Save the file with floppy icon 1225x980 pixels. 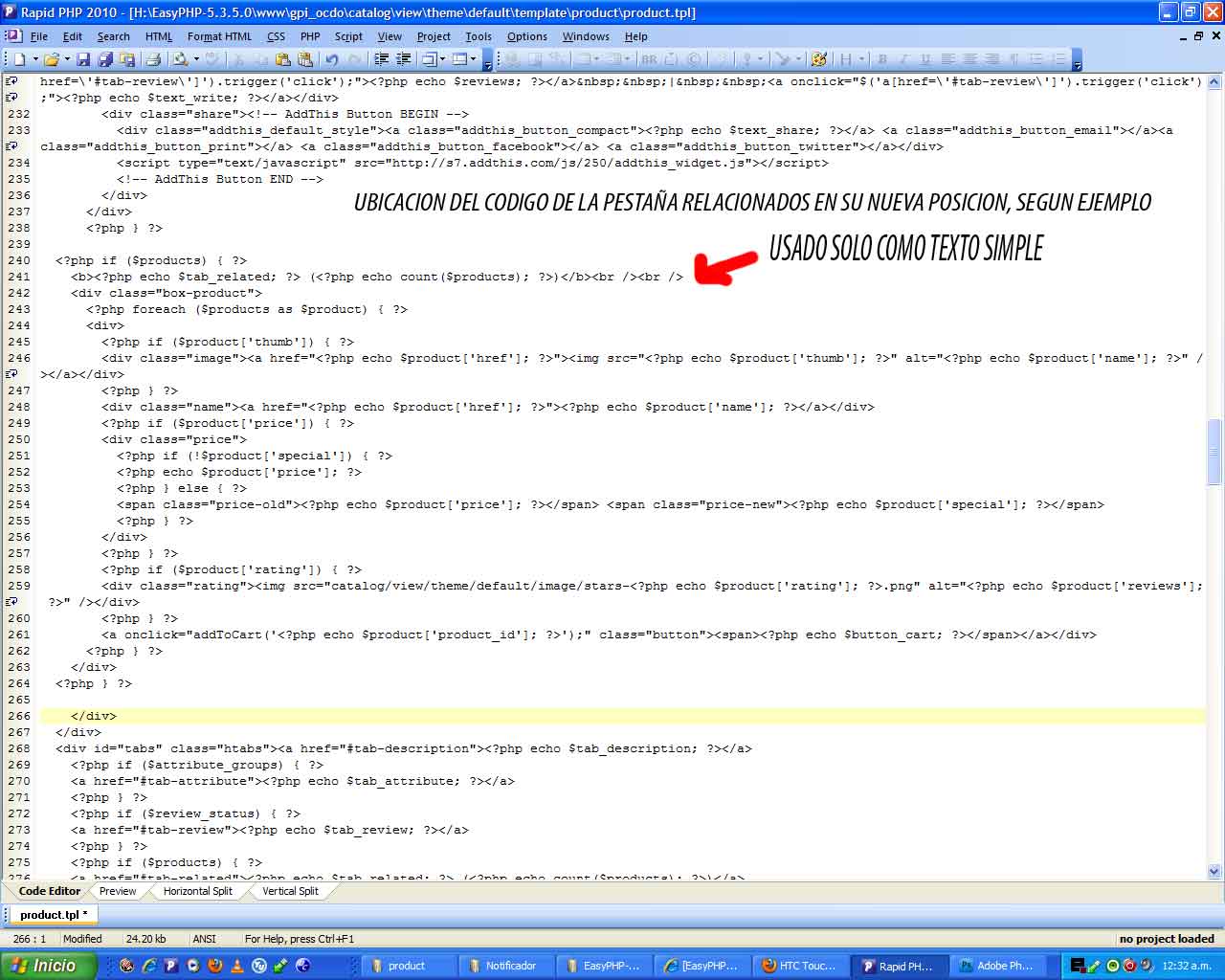pyautogui.click(x=83, y=59)
